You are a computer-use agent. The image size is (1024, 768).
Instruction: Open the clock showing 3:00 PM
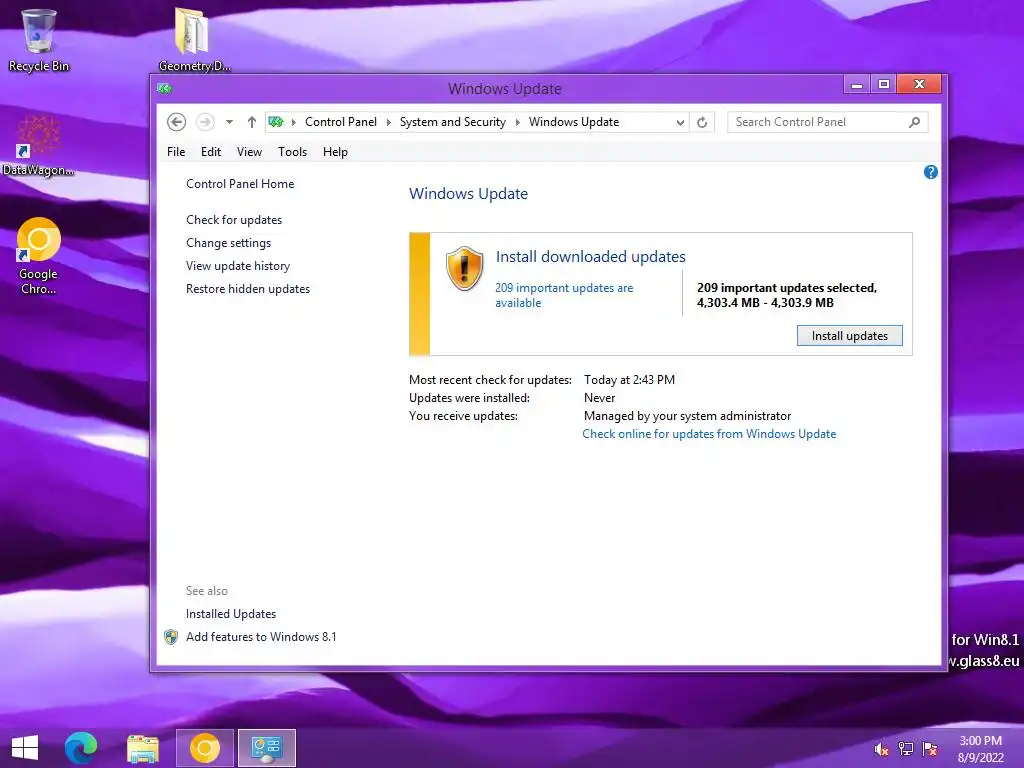pos(980,749)
